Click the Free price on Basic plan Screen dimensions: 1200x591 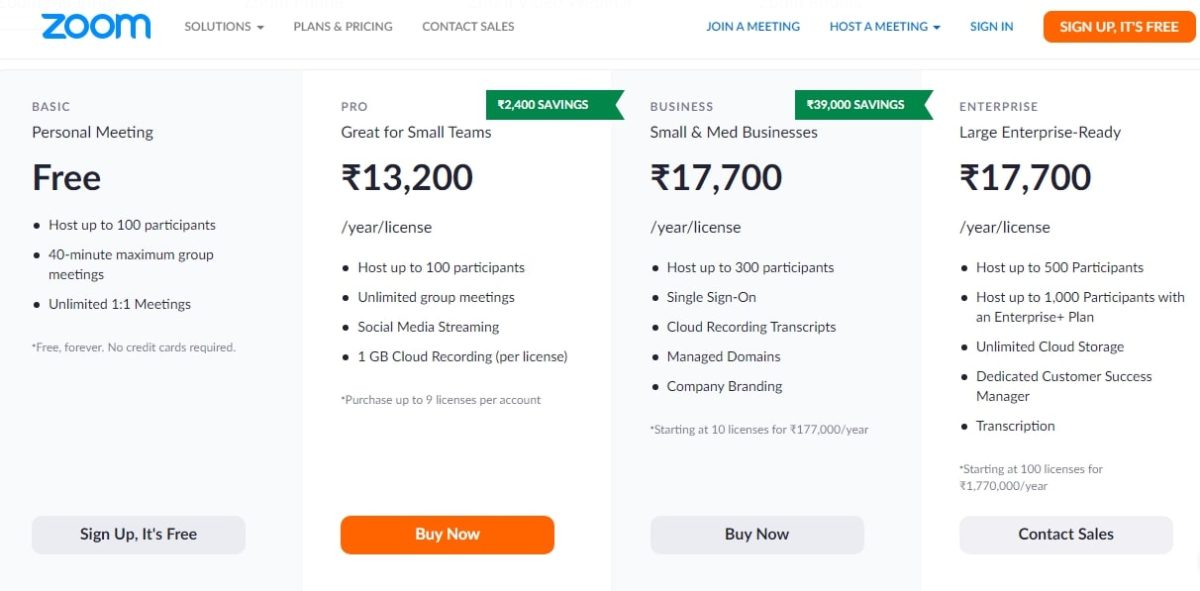(x=67, y=178)
